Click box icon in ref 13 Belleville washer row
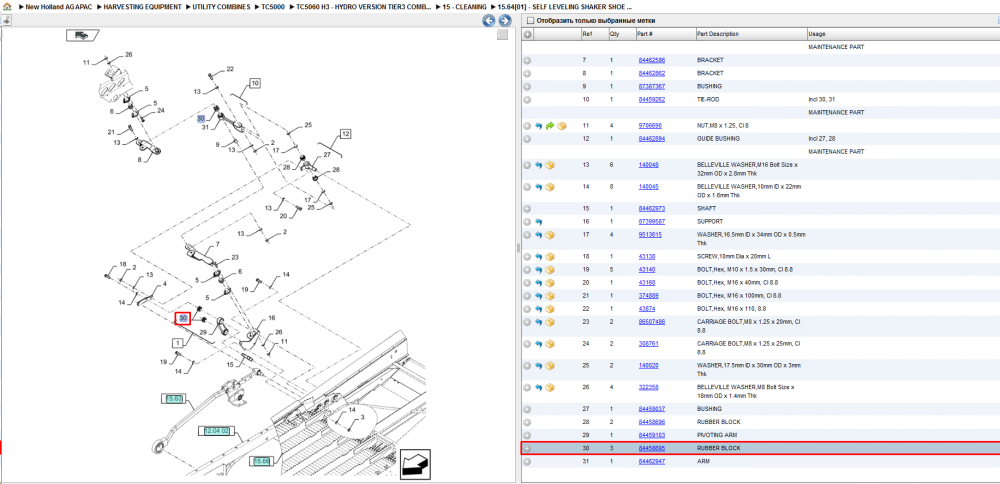 coord(550,165)
